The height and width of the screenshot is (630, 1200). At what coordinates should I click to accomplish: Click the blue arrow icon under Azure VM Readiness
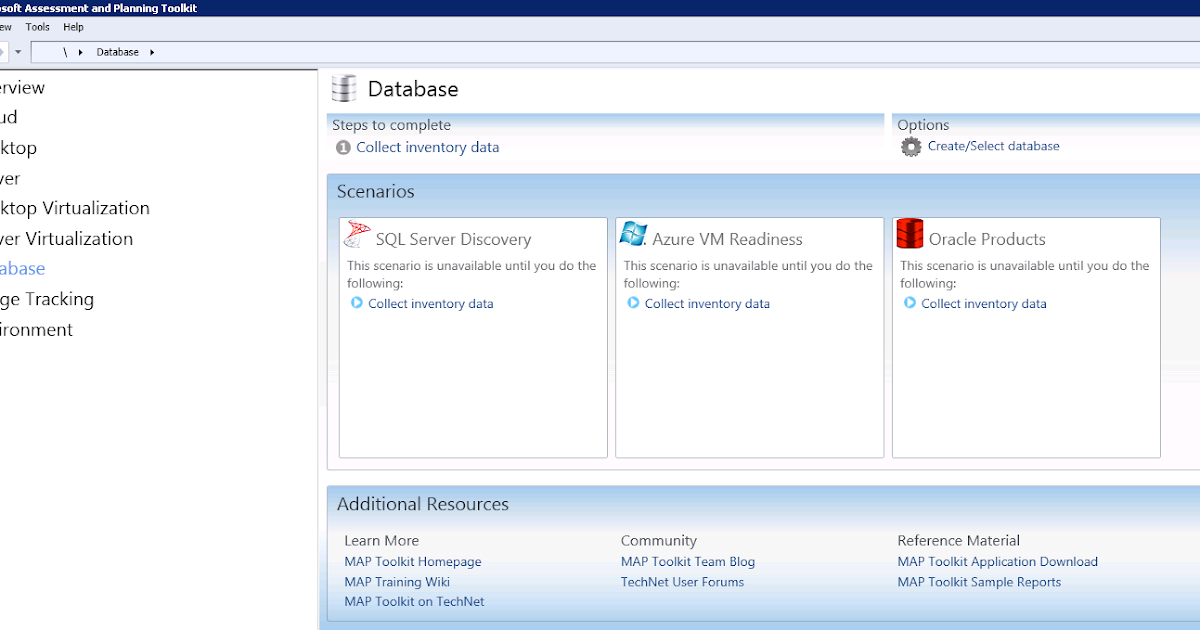click(634, 303)
